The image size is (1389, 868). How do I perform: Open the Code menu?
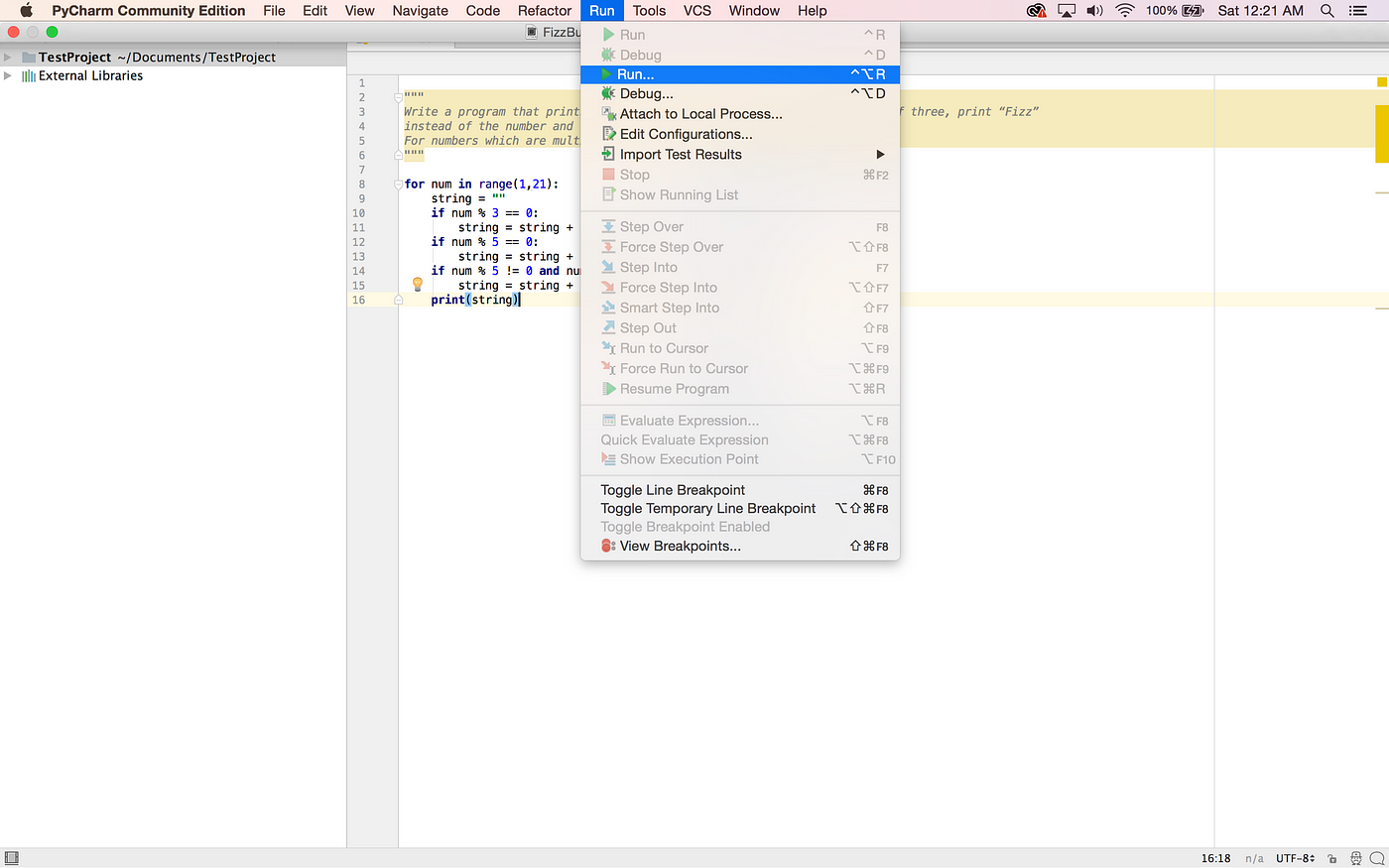click(482, 10)
